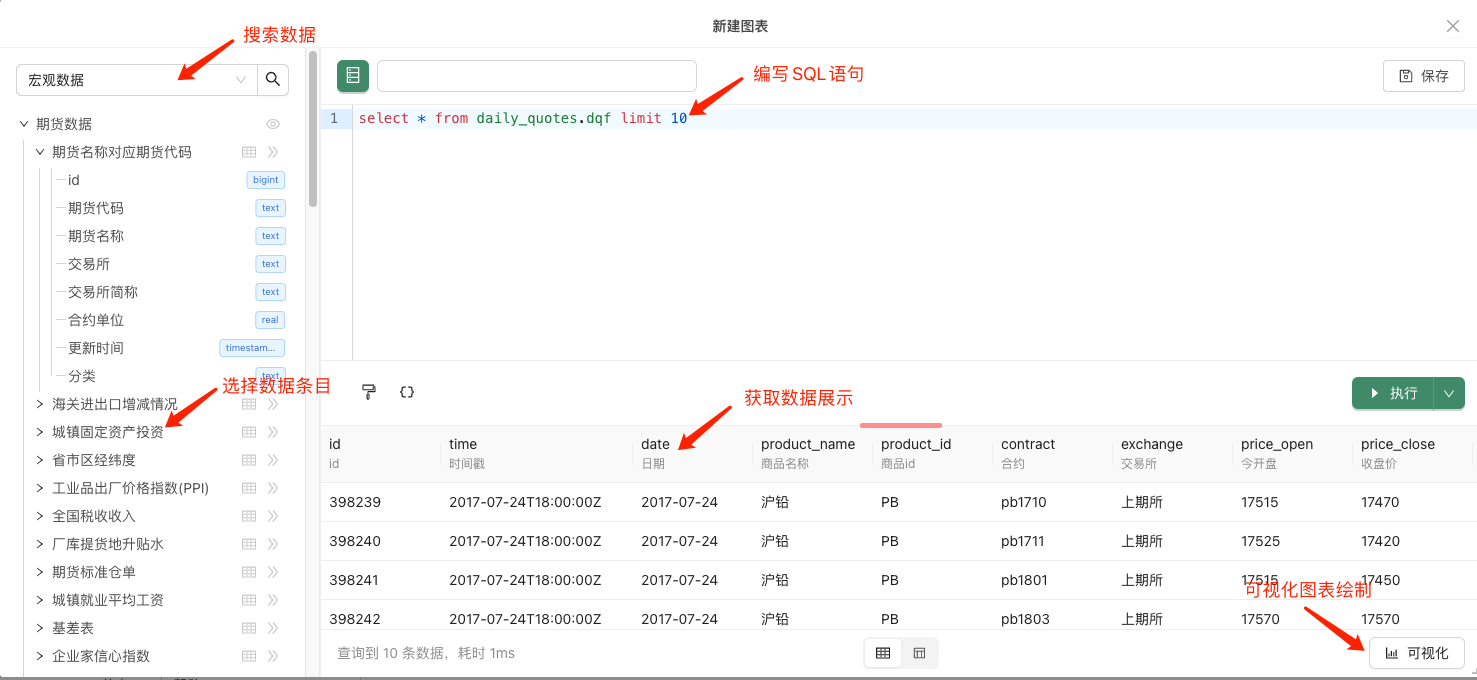Toggle the eye visibility icon next to 期货数据

272,123
